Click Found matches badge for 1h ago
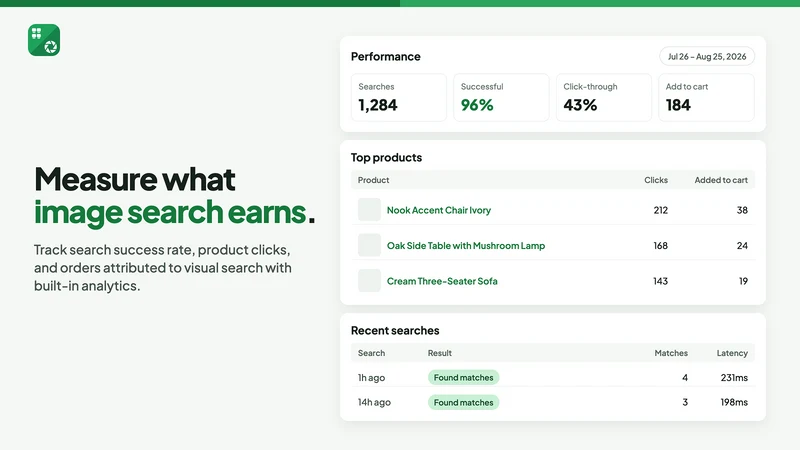800x450 pixels. [463, 378]
